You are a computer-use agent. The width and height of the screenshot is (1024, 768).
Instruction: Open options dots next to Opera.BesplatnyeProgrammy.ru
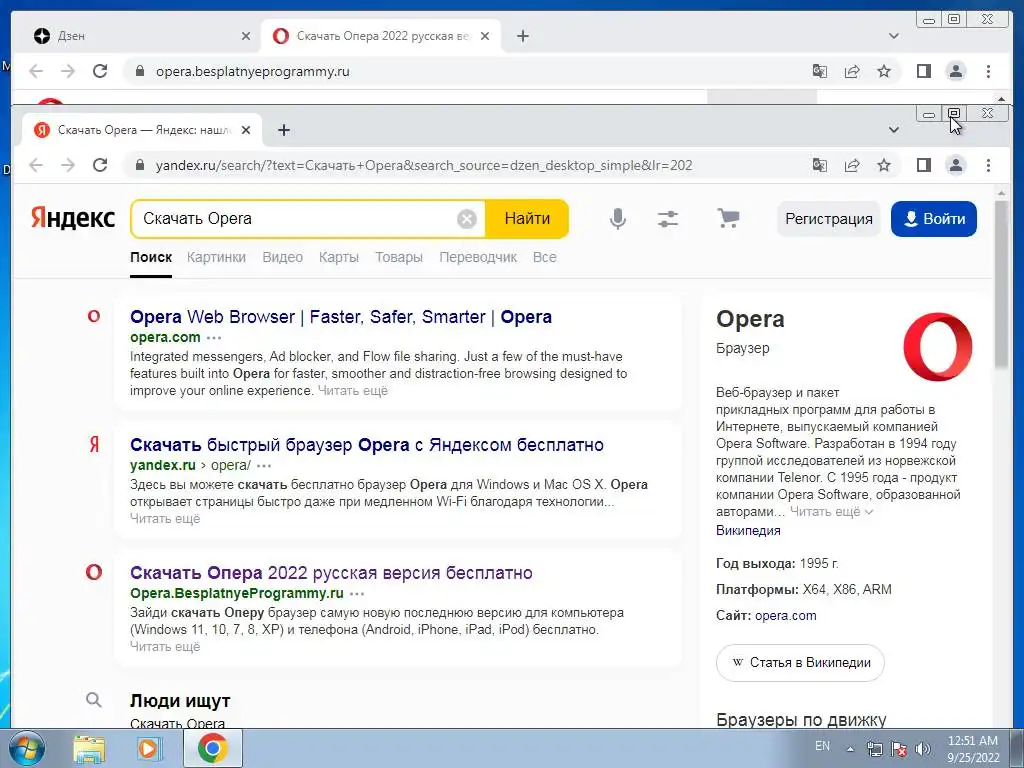pyautogui.click(x=357, y=594)
